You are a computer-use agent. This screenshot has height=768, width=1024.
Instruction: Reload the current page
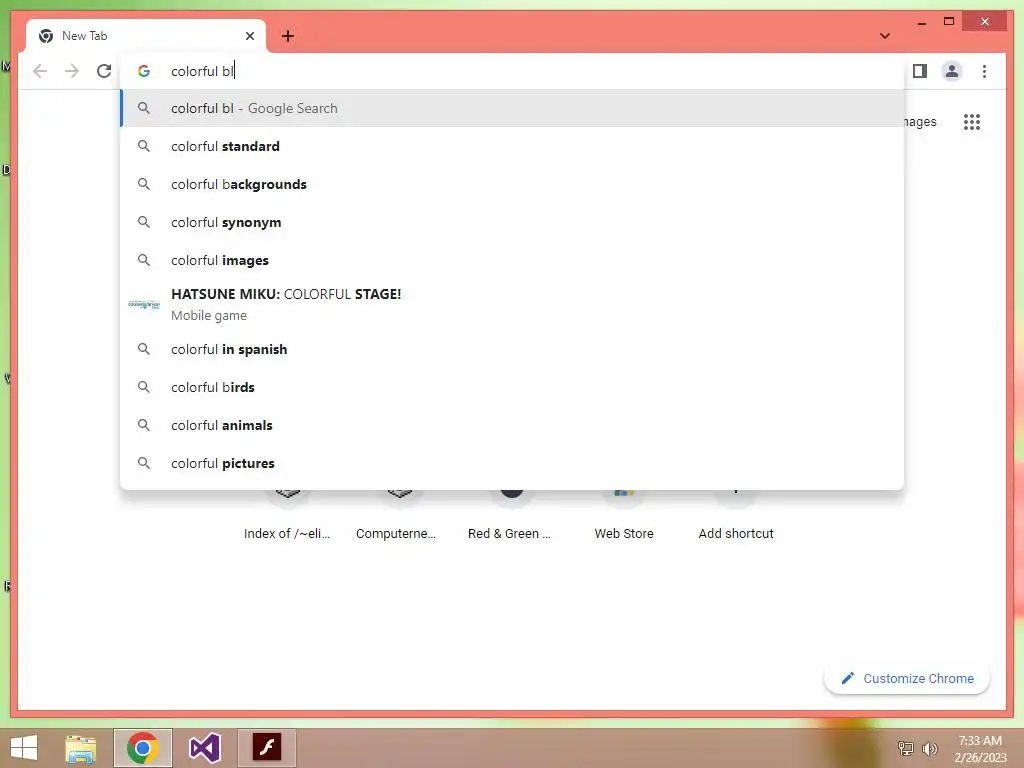coord(104,71)
